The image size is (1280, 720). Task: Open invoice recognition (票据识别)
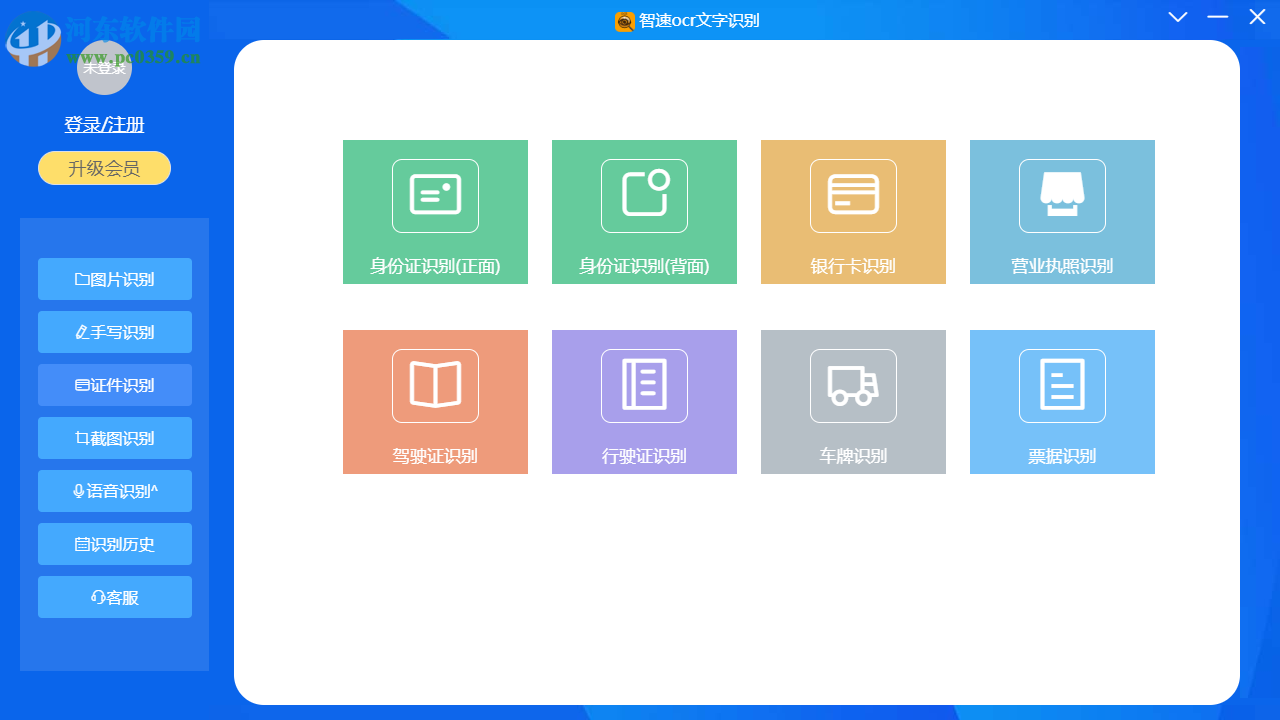[x=1062, y=402]
